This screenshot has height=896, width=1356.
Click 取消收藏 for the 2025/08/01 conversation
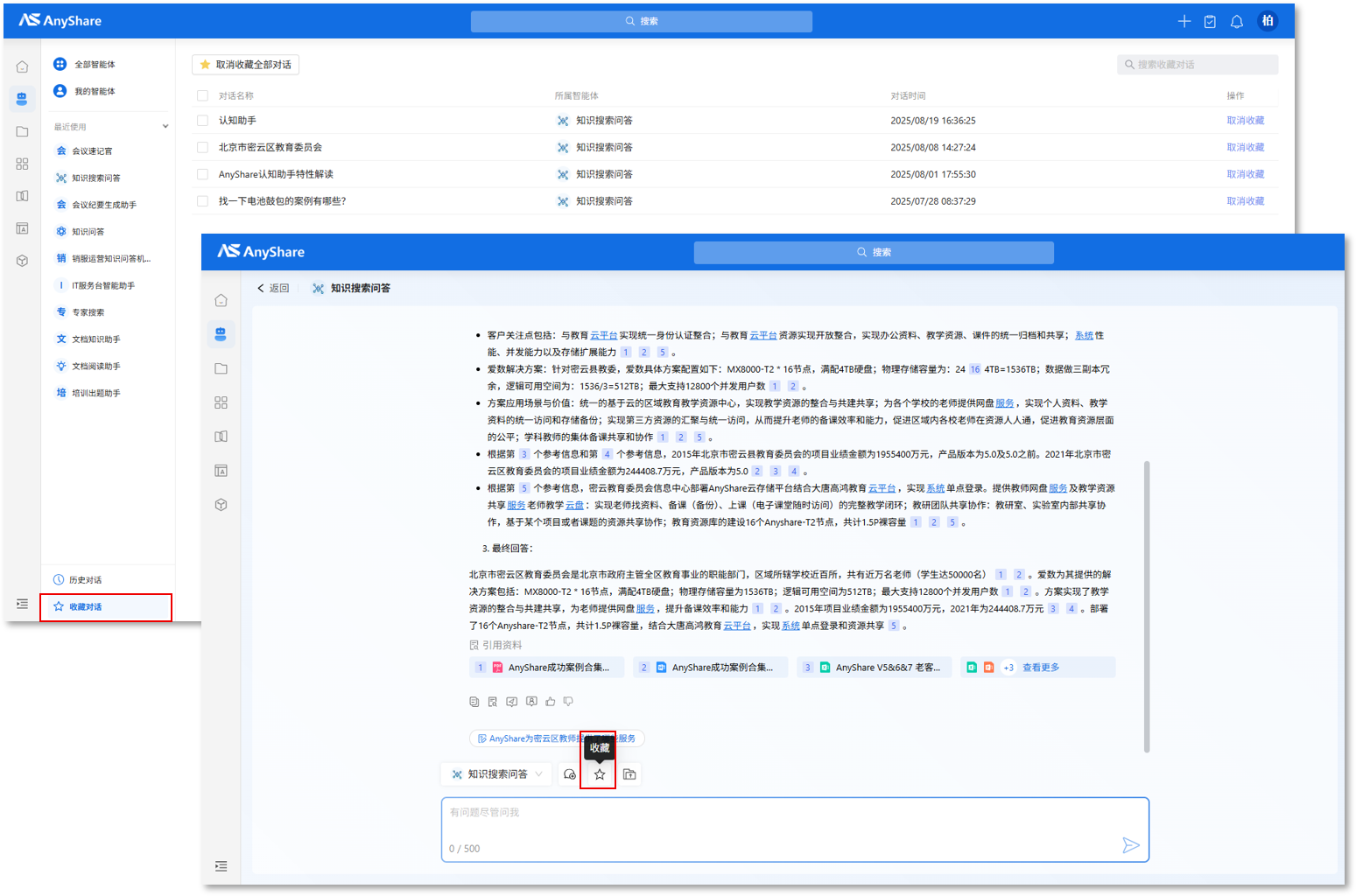(x=1246, y=174)
